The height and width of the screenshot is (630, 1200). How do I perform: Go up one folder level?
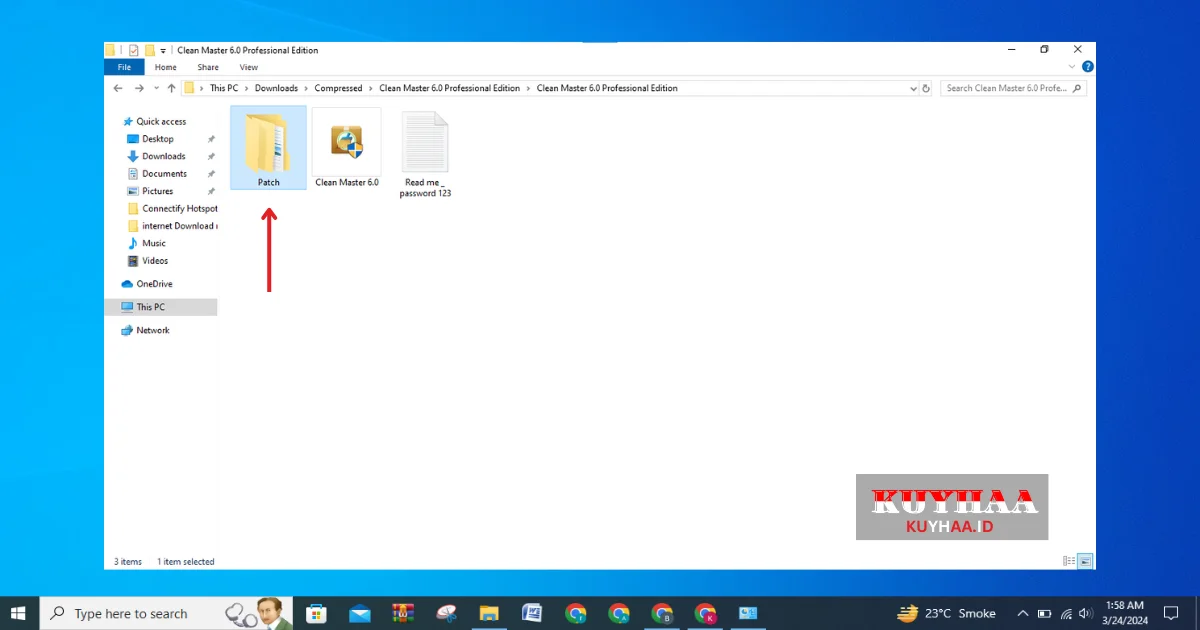171,88
